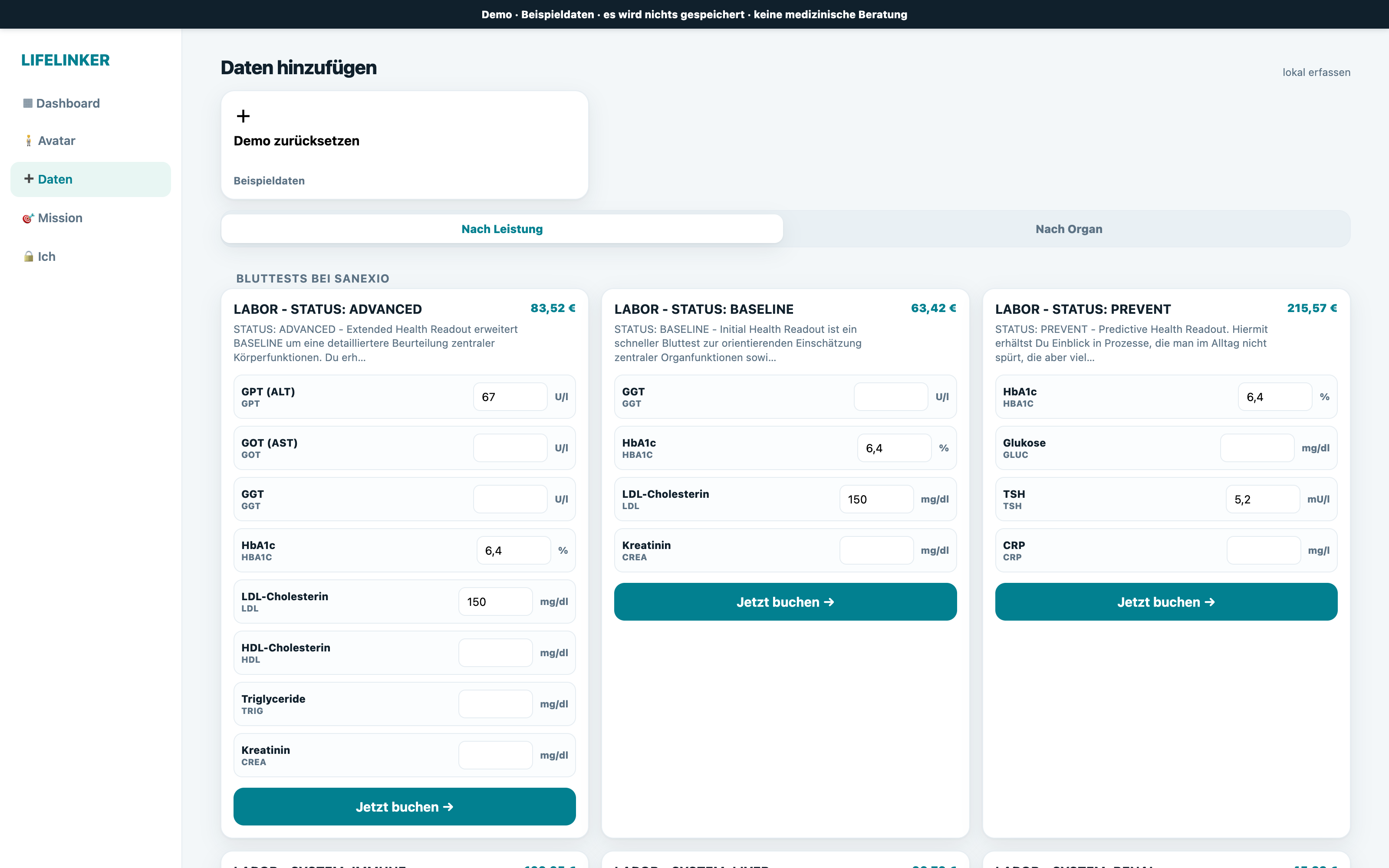The height and width of the screenshot is (868, 1389).
Task: Open the Mission target icon
Action: pos(28,218)
